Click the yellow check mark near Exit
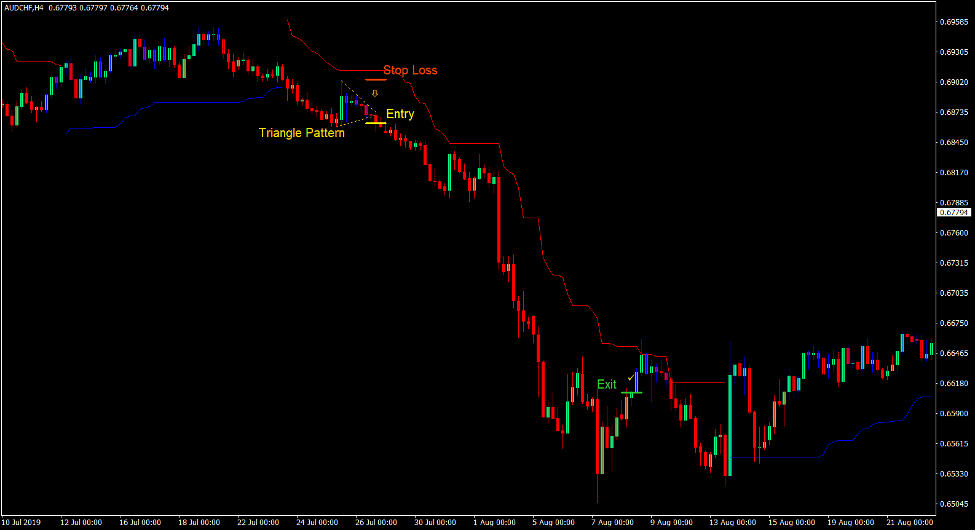 click(631, 378)
